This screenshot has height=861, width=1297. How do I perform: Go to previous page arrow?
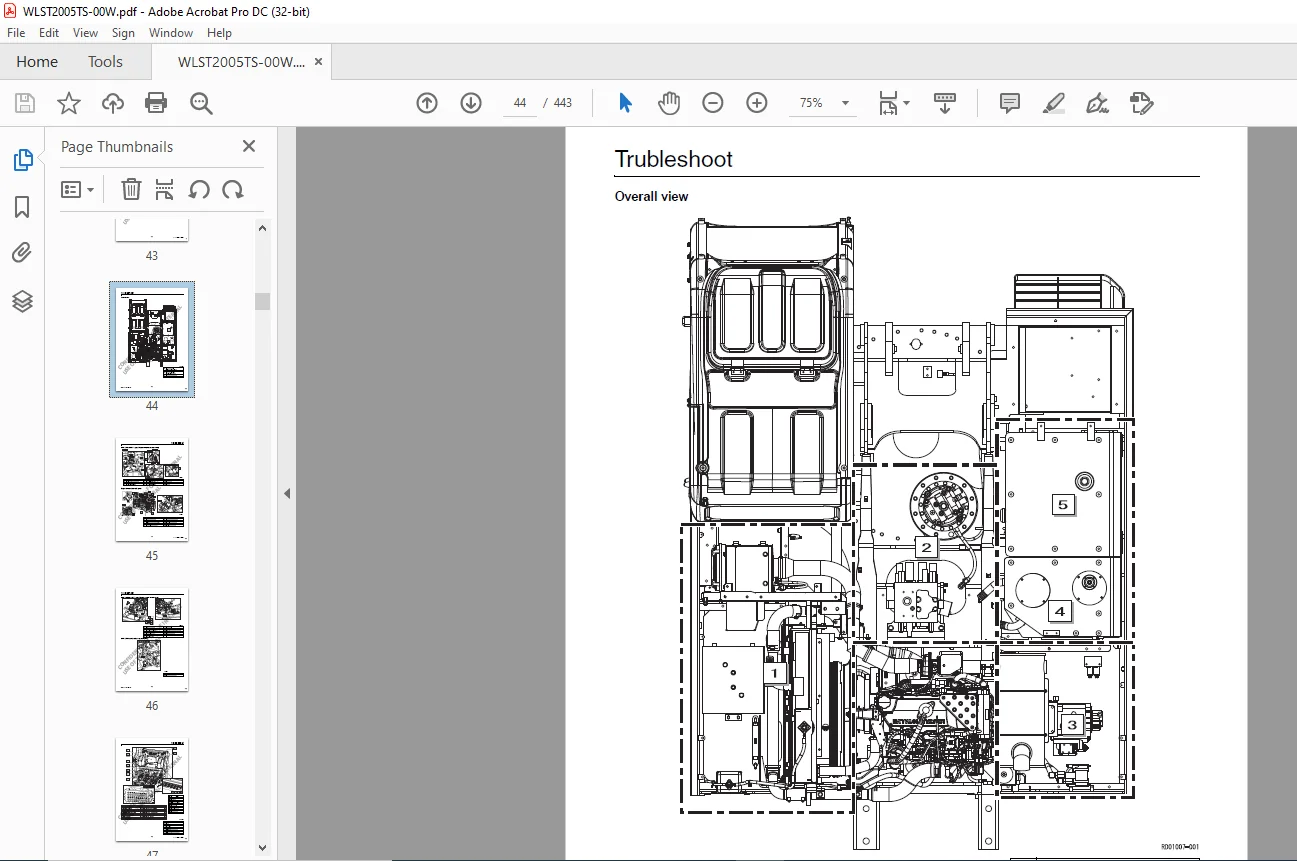(x=427, y=103)
